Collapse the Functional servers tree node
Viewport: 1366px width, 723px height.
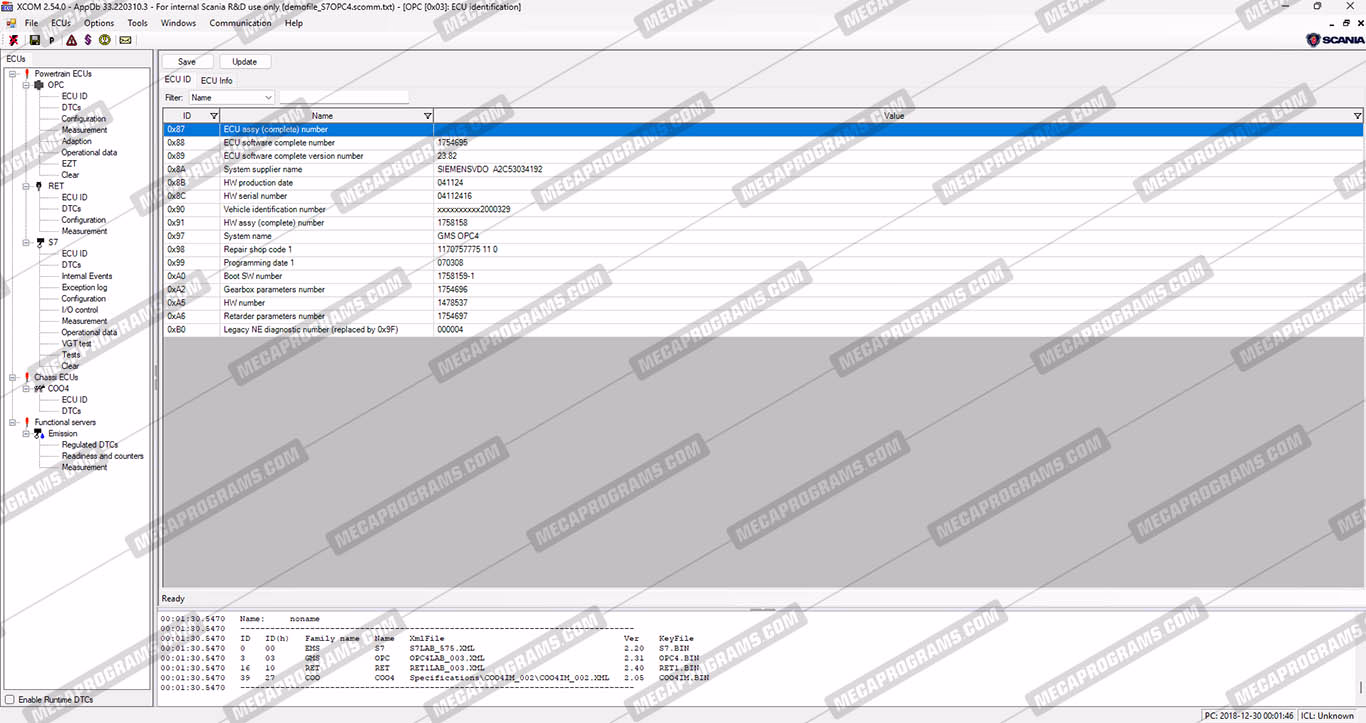(x=12, y=422)
